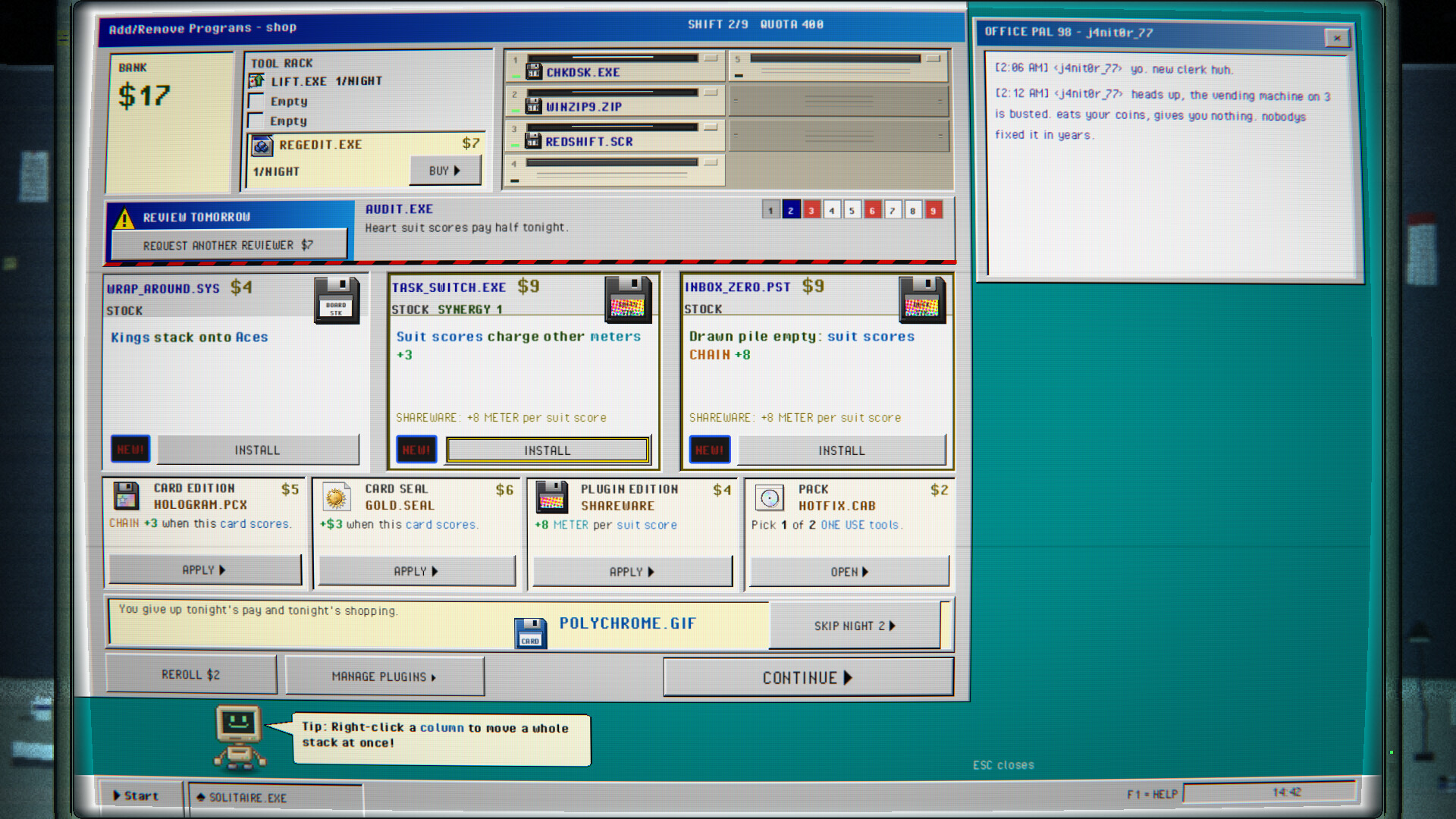Apply HOLOGRAM.PCX card edition

coord(205,570)
